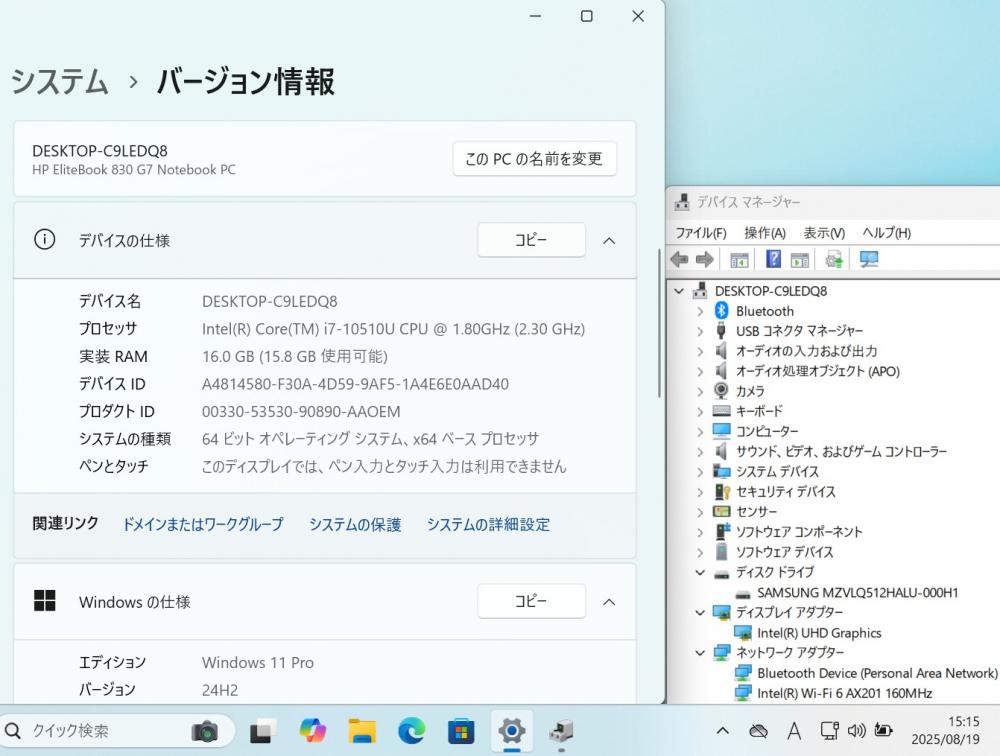1000x756 pixels.
Task: Click the webcam icon beside カメラ
Action: coord(721,390)
